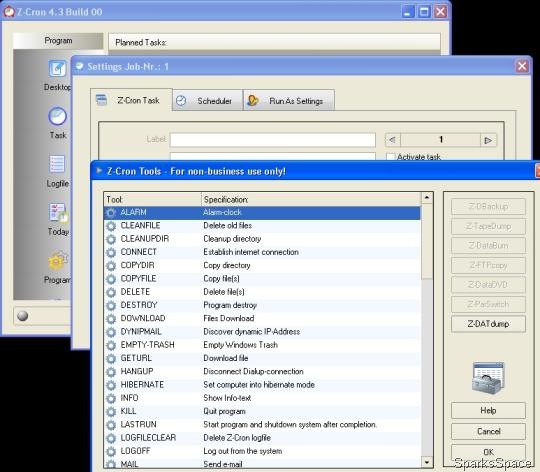The height and width of the screenshot is (472, 540).
Task: Enable the Activate task checkbox
Action: [391, 157]
